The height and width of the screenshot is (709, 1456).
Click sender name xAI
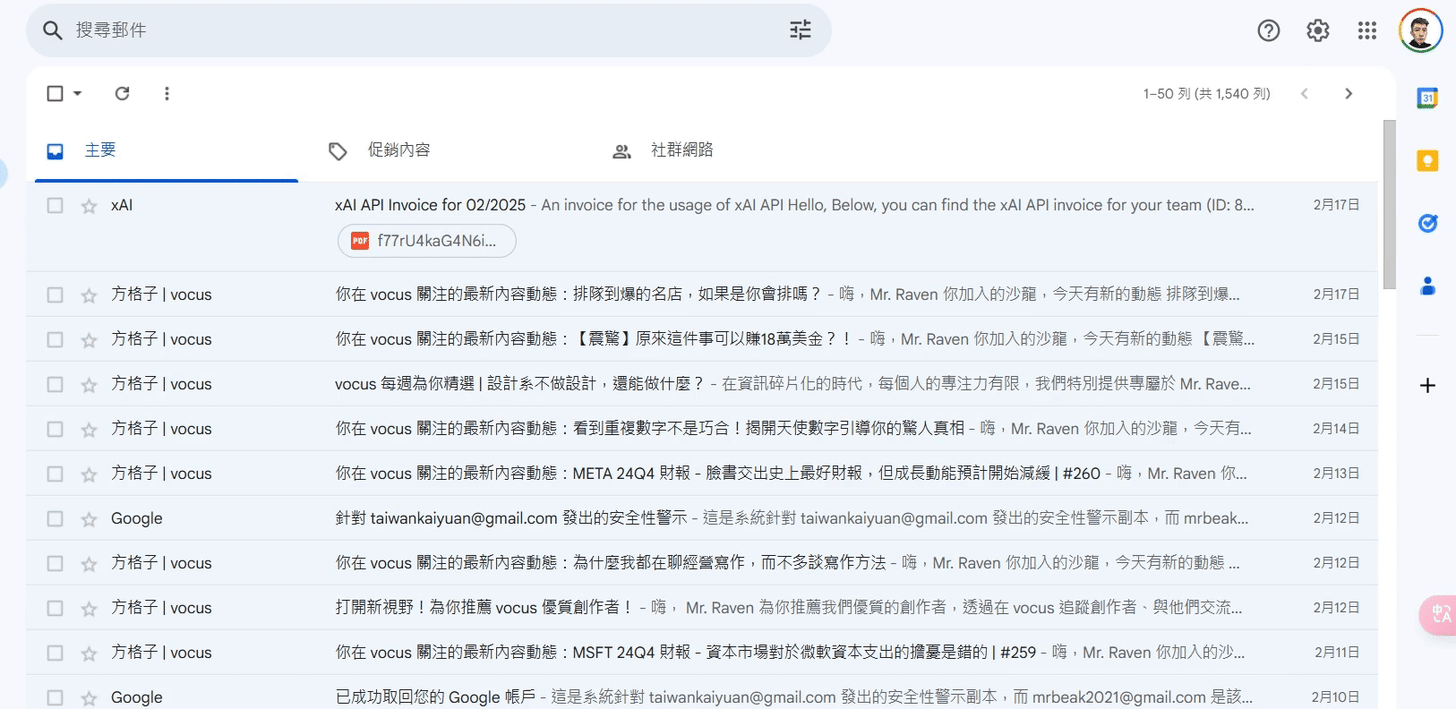coord(122,205)
